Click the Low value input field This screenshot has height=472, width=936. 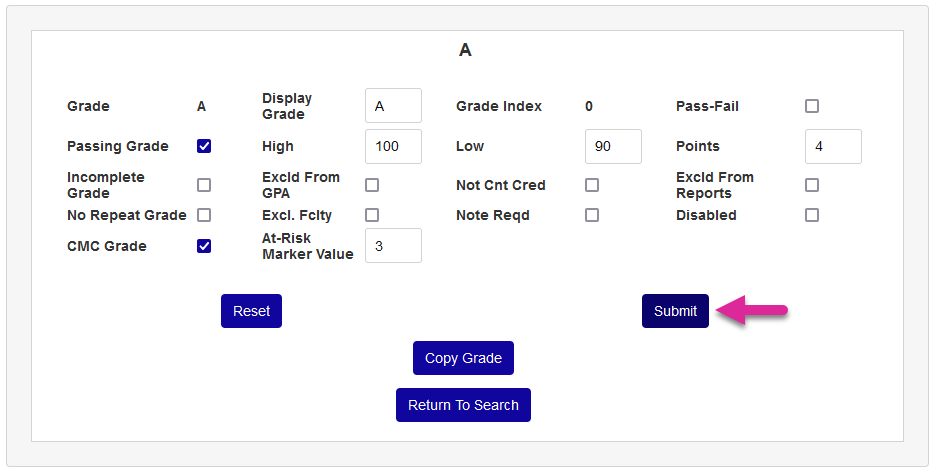click(x=613, y=146)
